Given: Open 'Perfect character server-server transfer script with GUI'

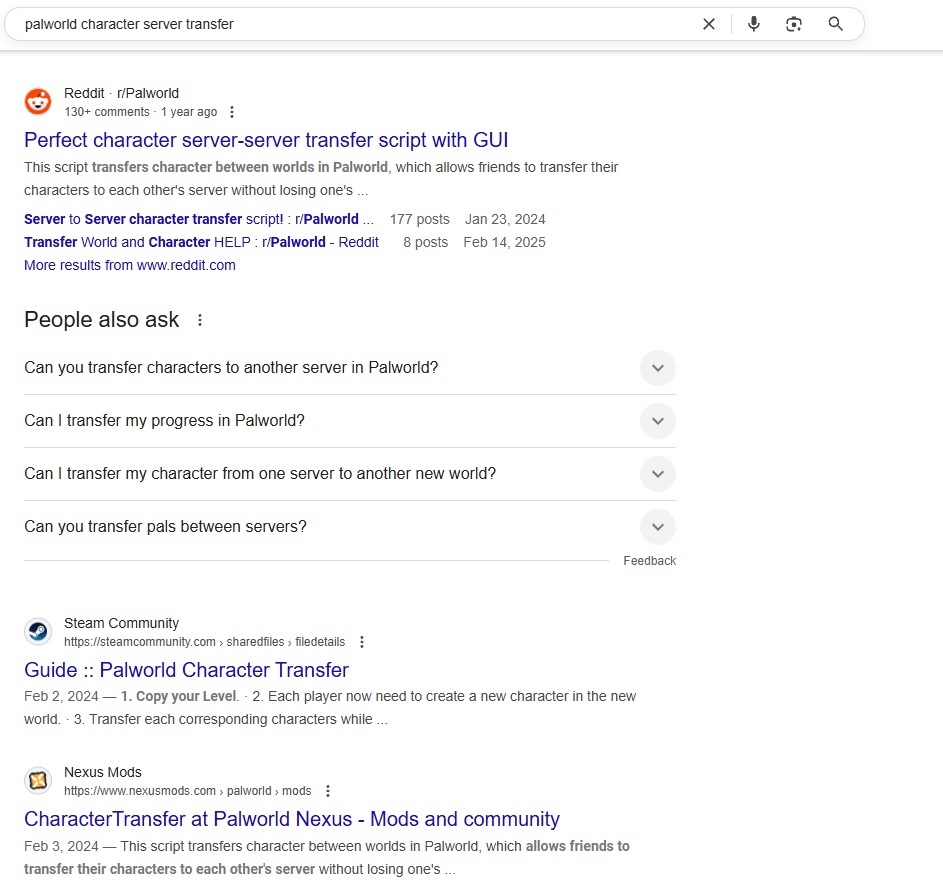Looking at the screenshot, I should pos(266,140).
